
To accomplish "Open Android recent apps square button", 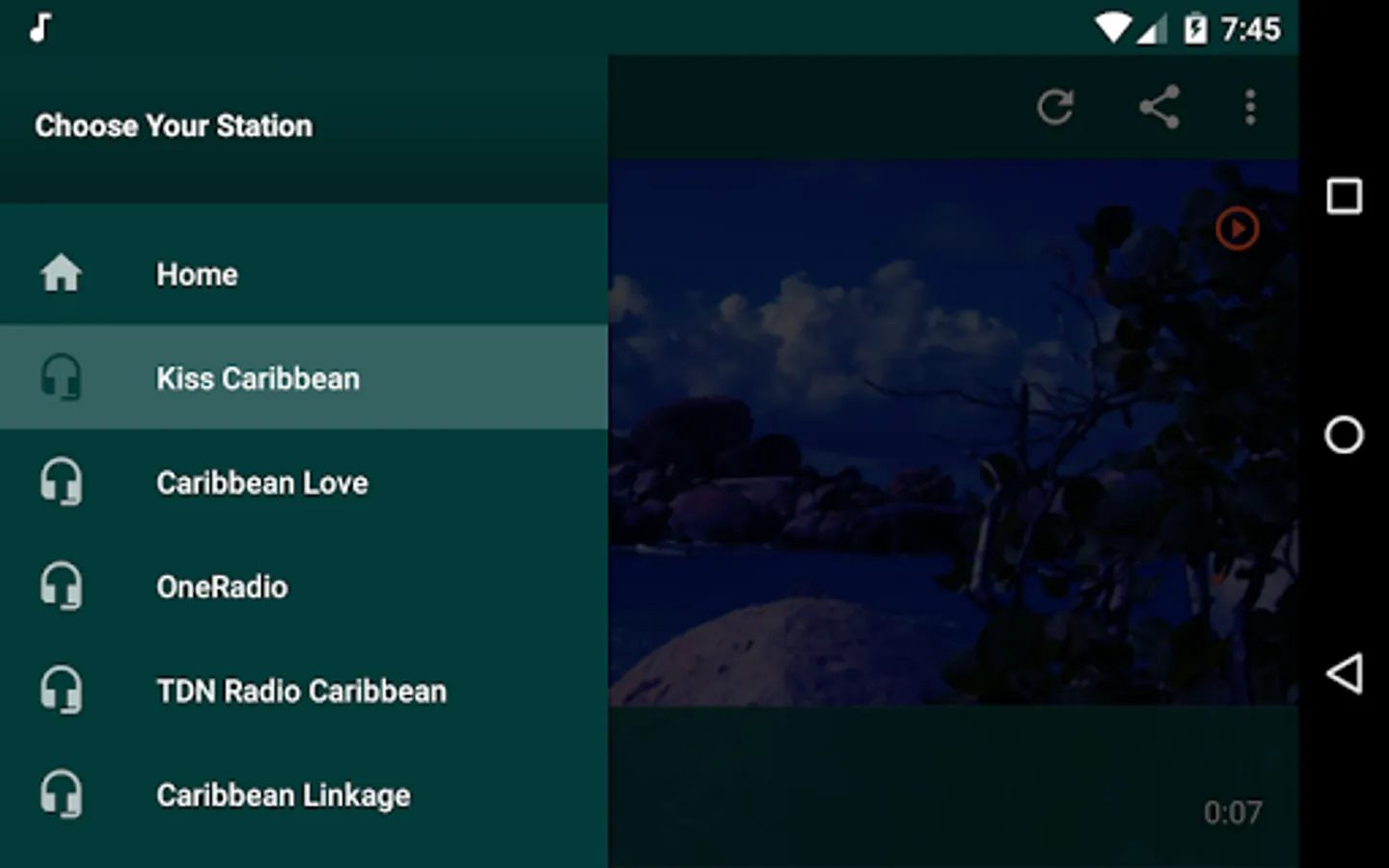I will [x=1344, y=197].
